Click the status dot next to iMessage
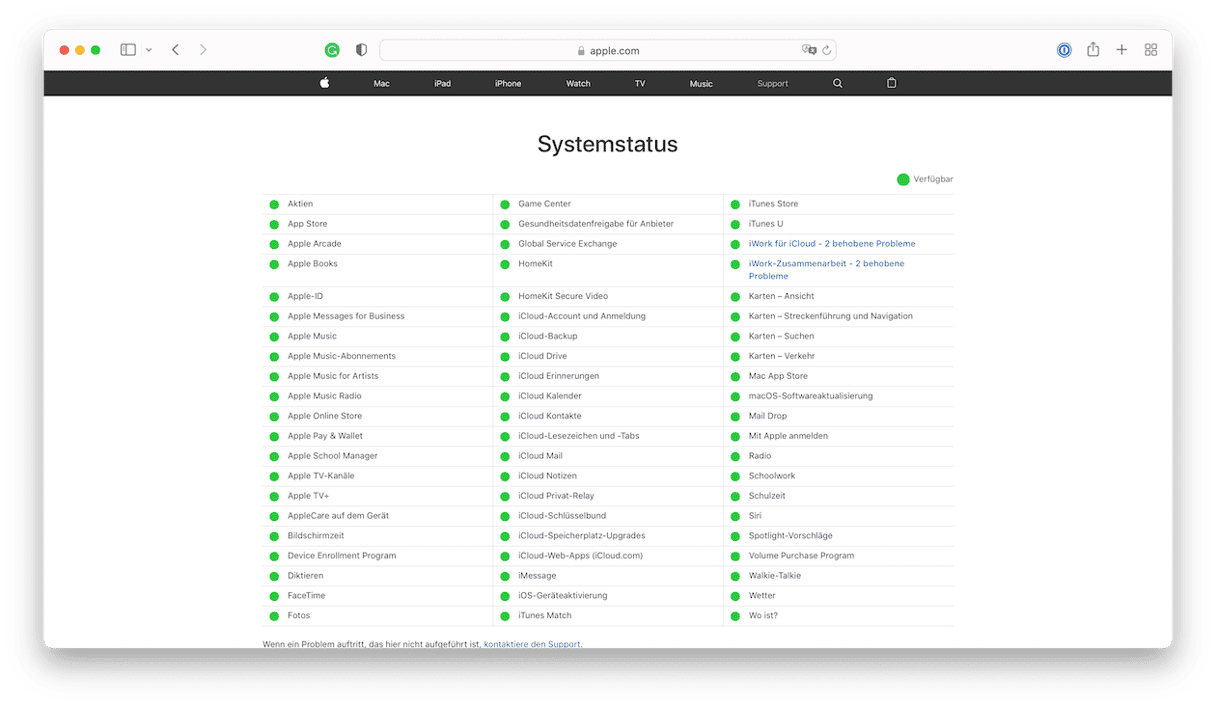This screenshot has width=1216, height=706. click(505, 576)
